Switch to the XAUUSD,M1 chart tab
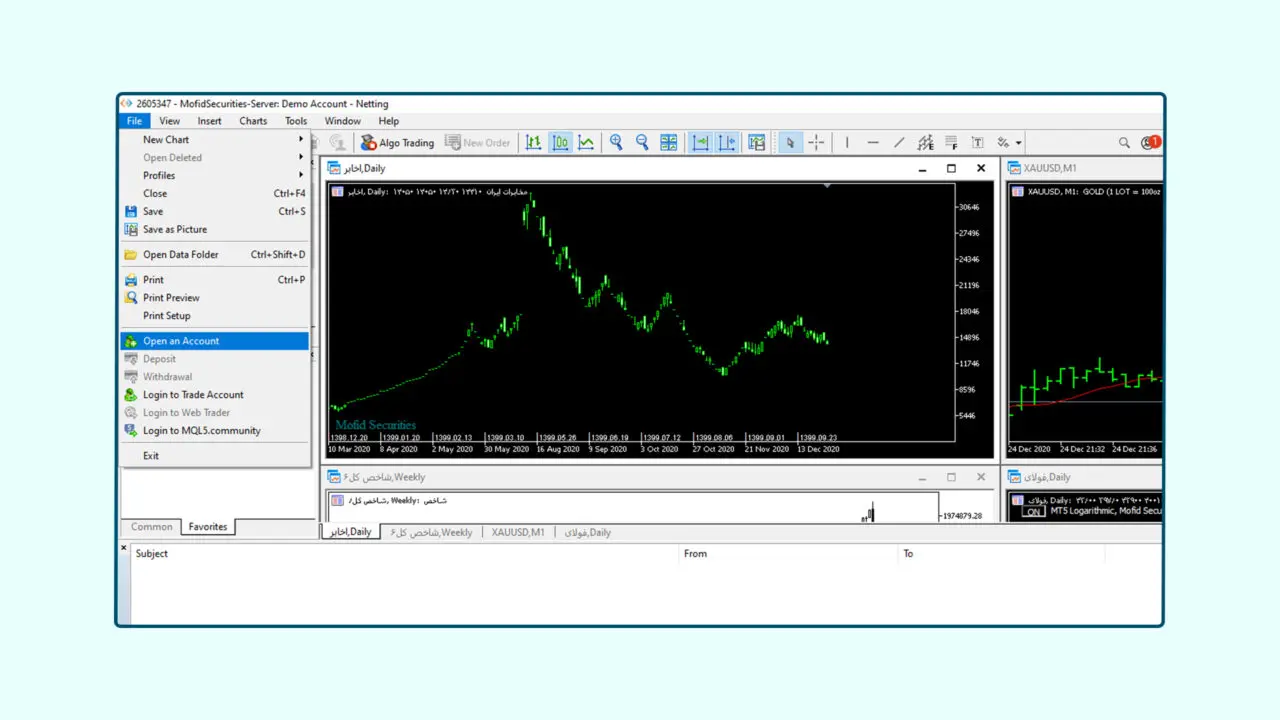 coord(518,533)
